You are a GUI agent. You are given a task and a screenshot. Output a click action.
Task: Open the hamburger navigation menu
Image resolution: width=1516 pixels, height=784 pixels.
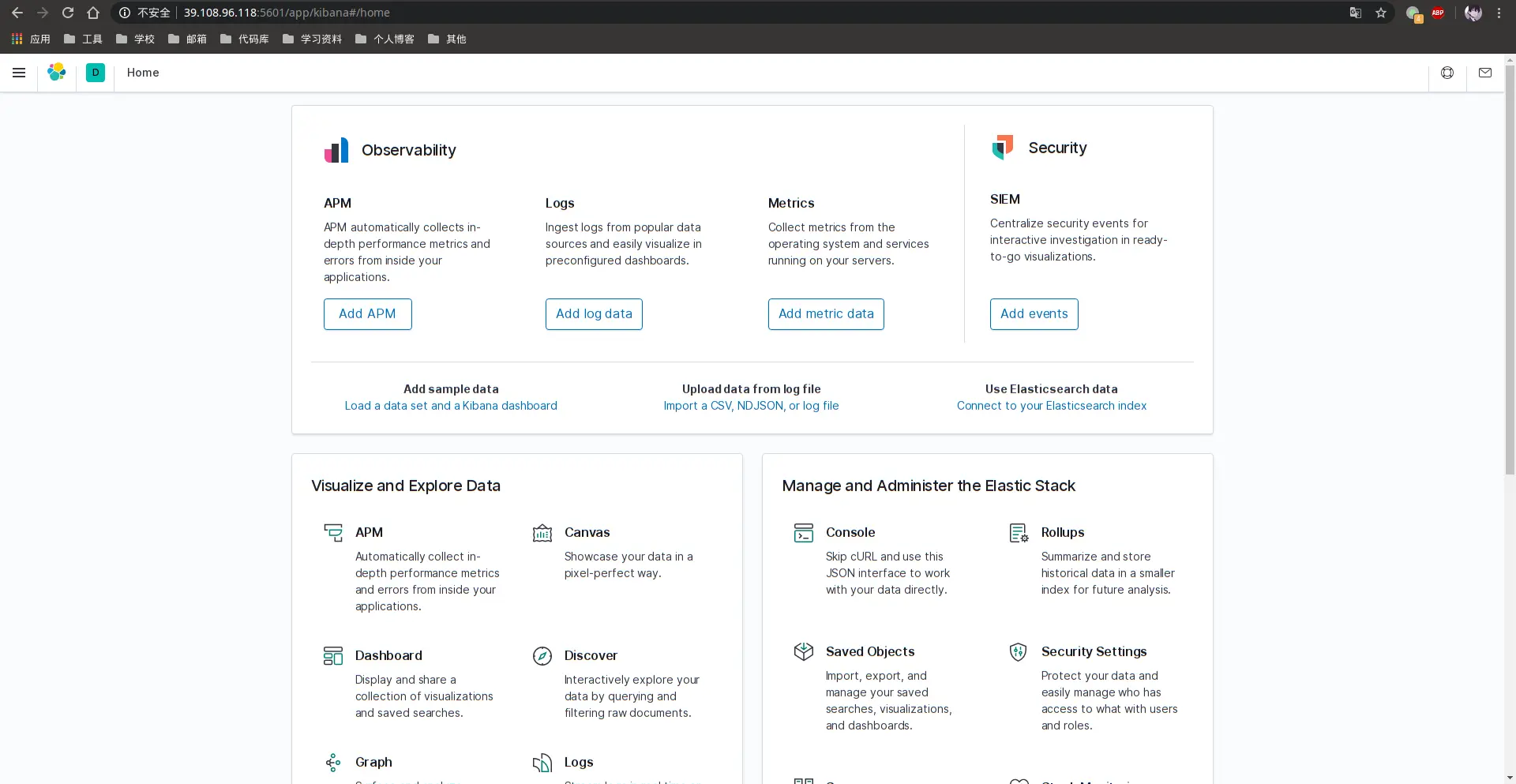point(19,73)
